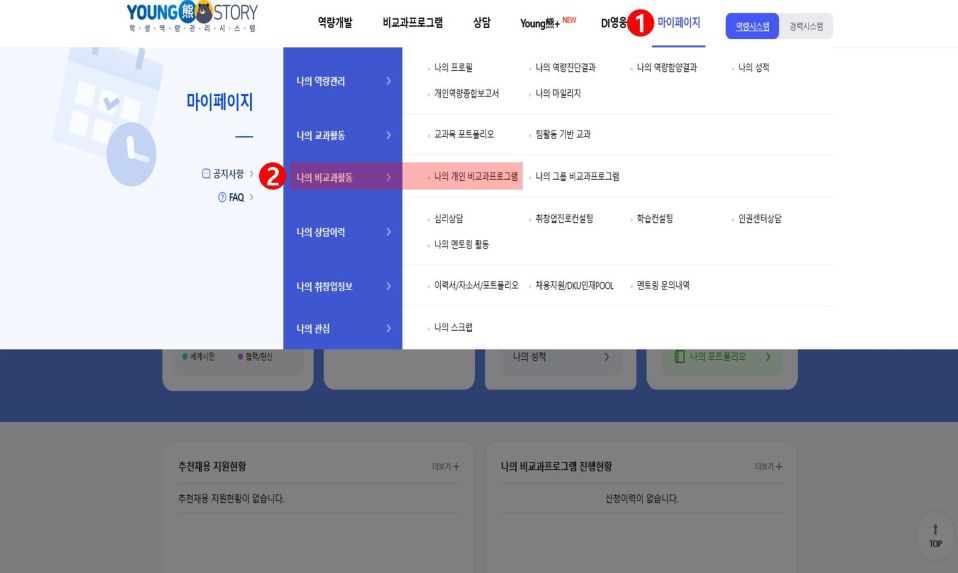Expand chevron next to 나의 취창업정보
The image size is (958, 573).
[389, 286]
